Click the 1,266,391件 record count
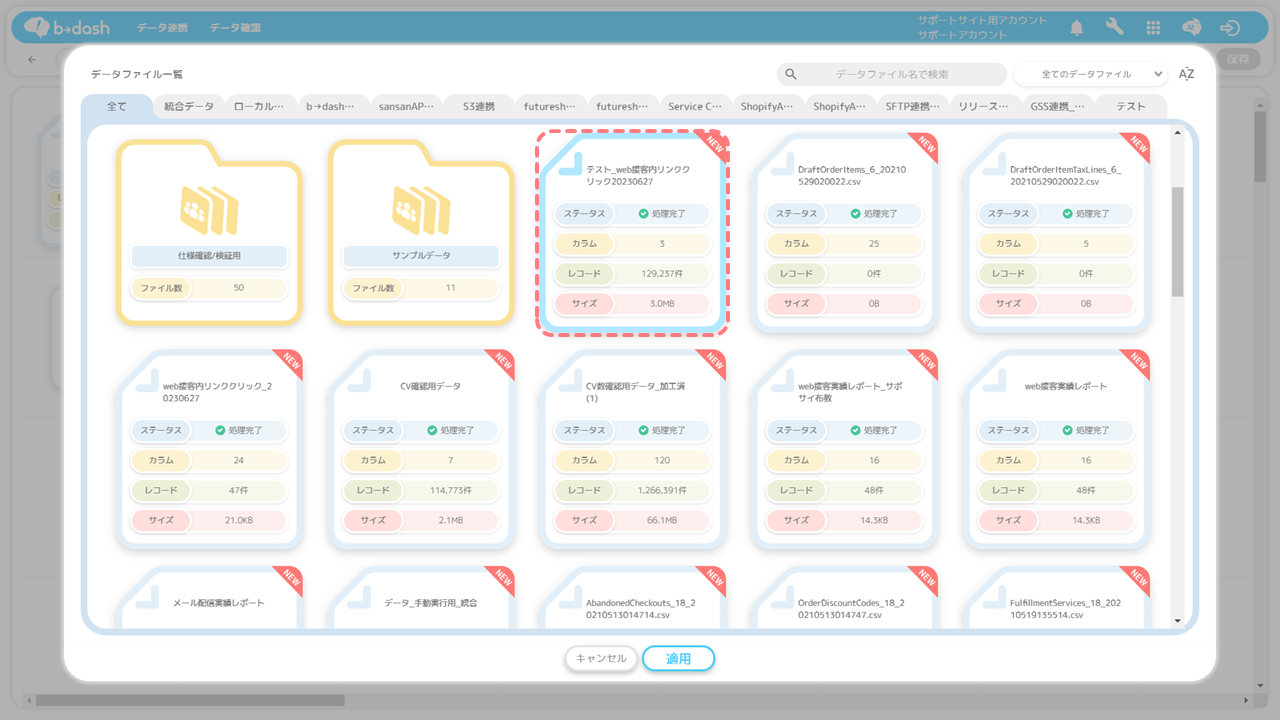 661,490
